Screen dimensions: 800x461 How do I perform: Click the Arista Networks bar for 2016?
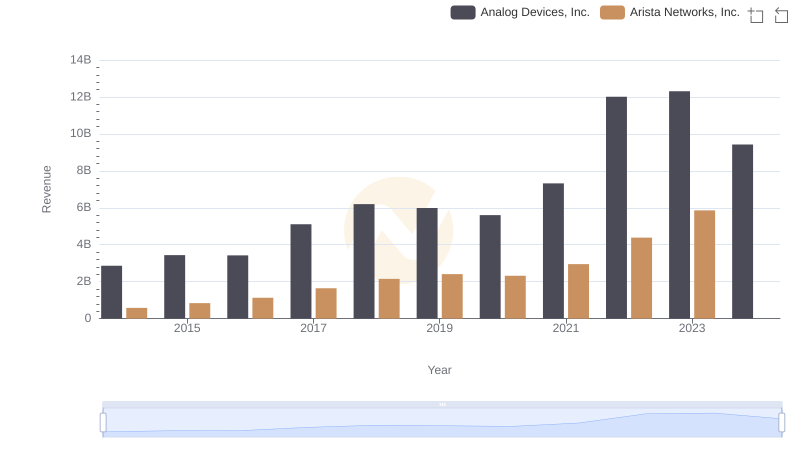pyautogui.click(x=263, y=309)
